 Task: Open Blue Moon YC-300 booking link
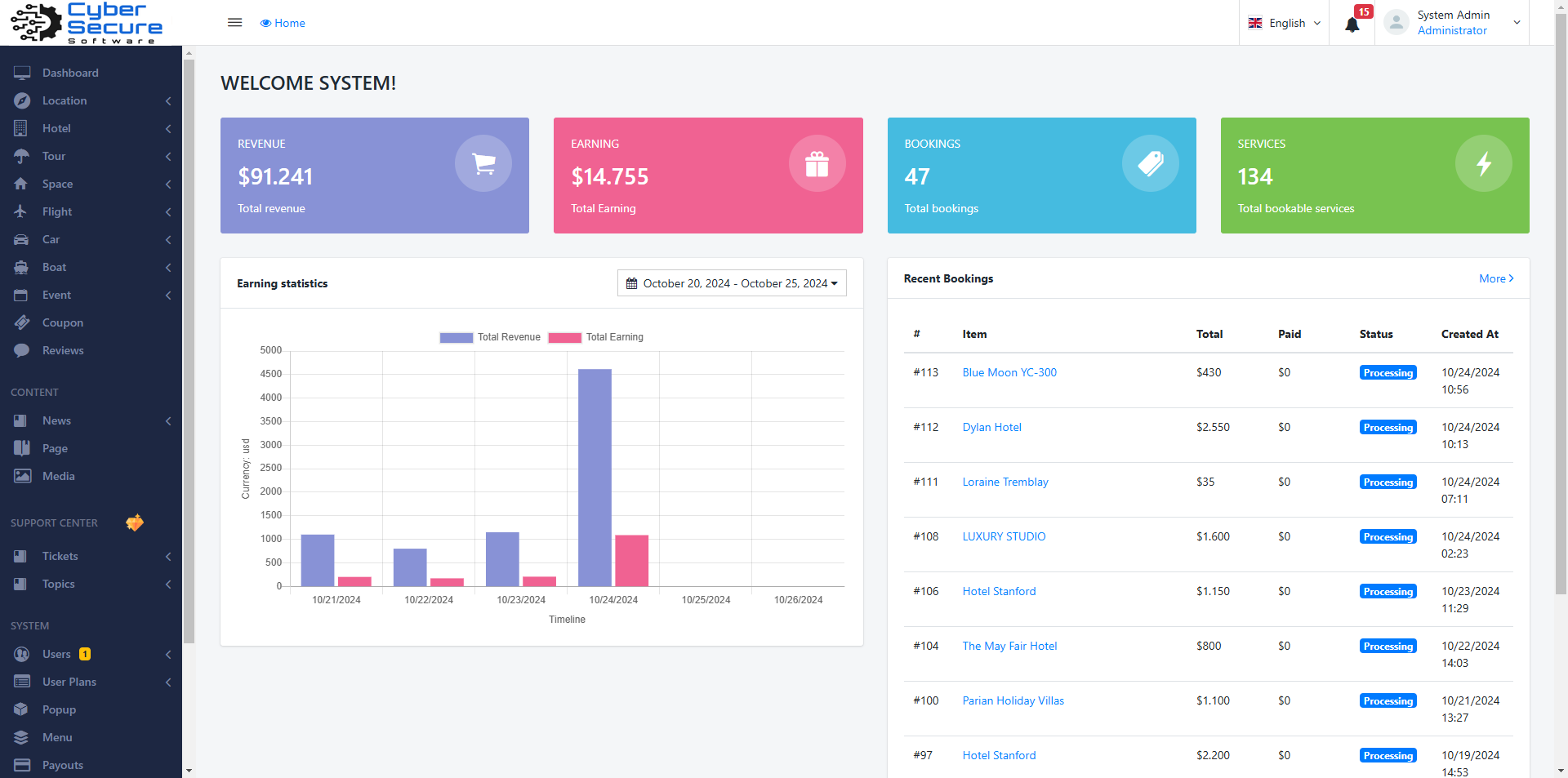[1009, 372]
